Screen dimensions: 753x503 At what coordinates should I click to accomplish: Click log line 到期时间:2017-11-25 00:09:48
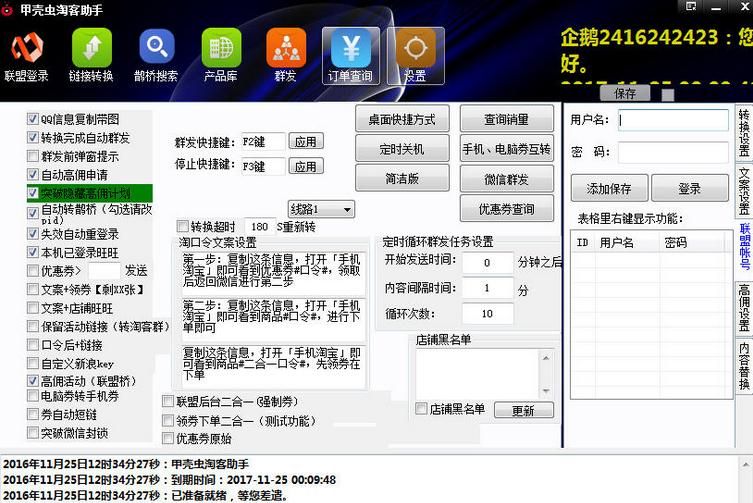click(170, 479)
